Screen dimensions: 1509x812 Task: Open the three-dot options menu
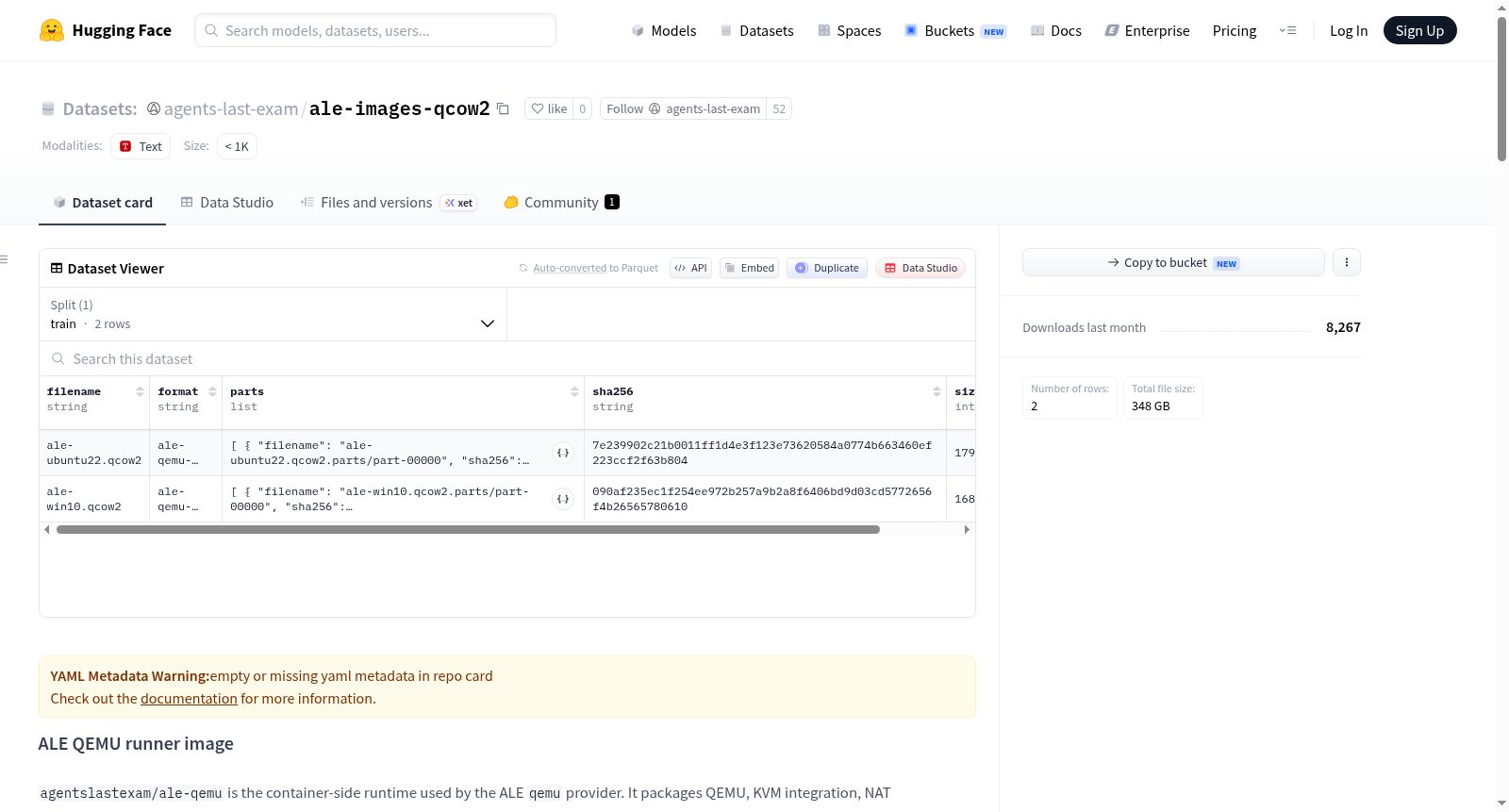(1347, 262)
